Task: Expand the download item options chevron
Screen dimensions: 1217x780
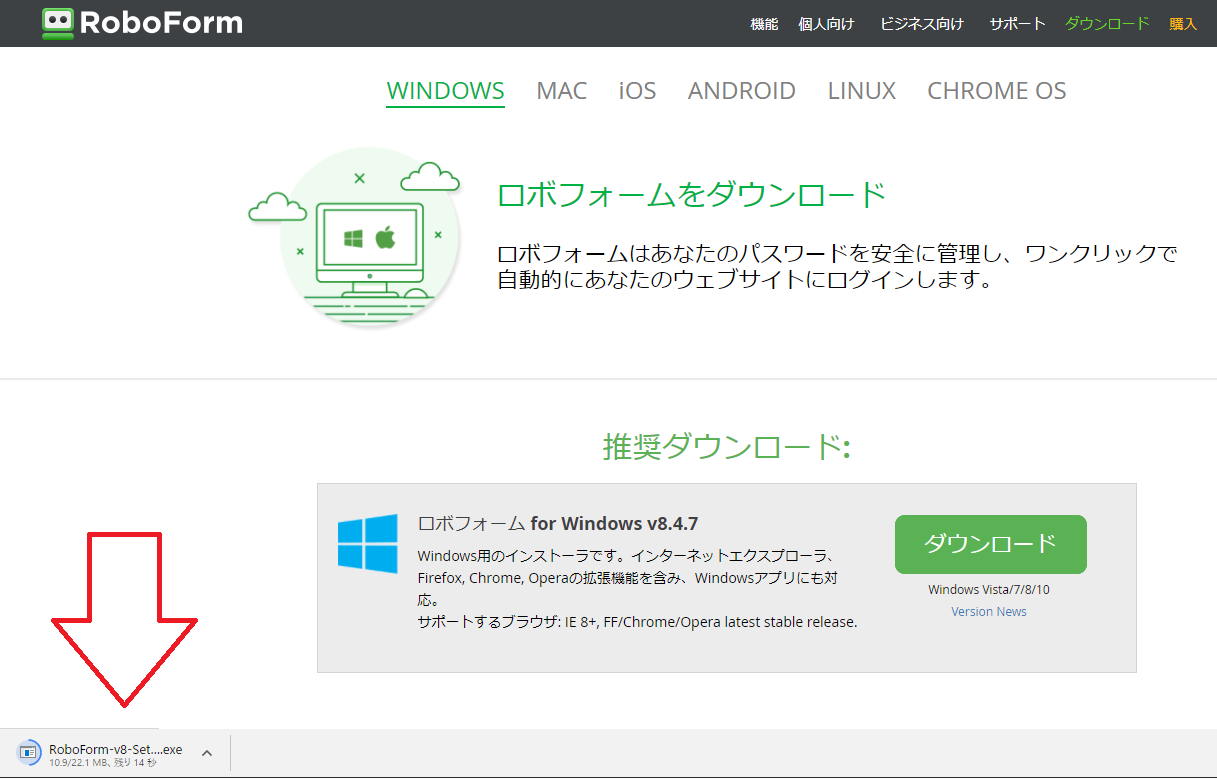Action: click(207, 753)
